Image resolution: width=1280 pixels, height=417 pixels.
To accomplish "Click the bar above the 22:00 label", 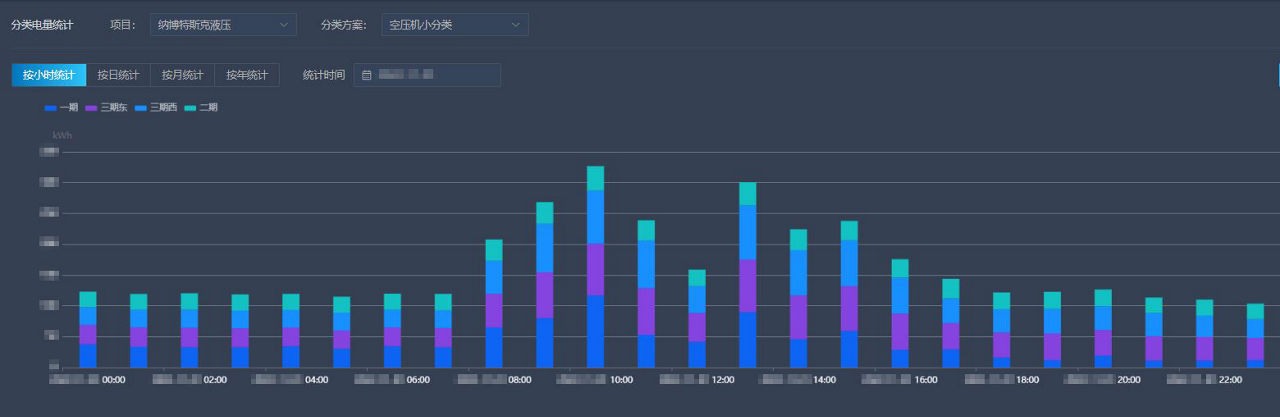I will pyautogui.click(x=1205, y=333).
